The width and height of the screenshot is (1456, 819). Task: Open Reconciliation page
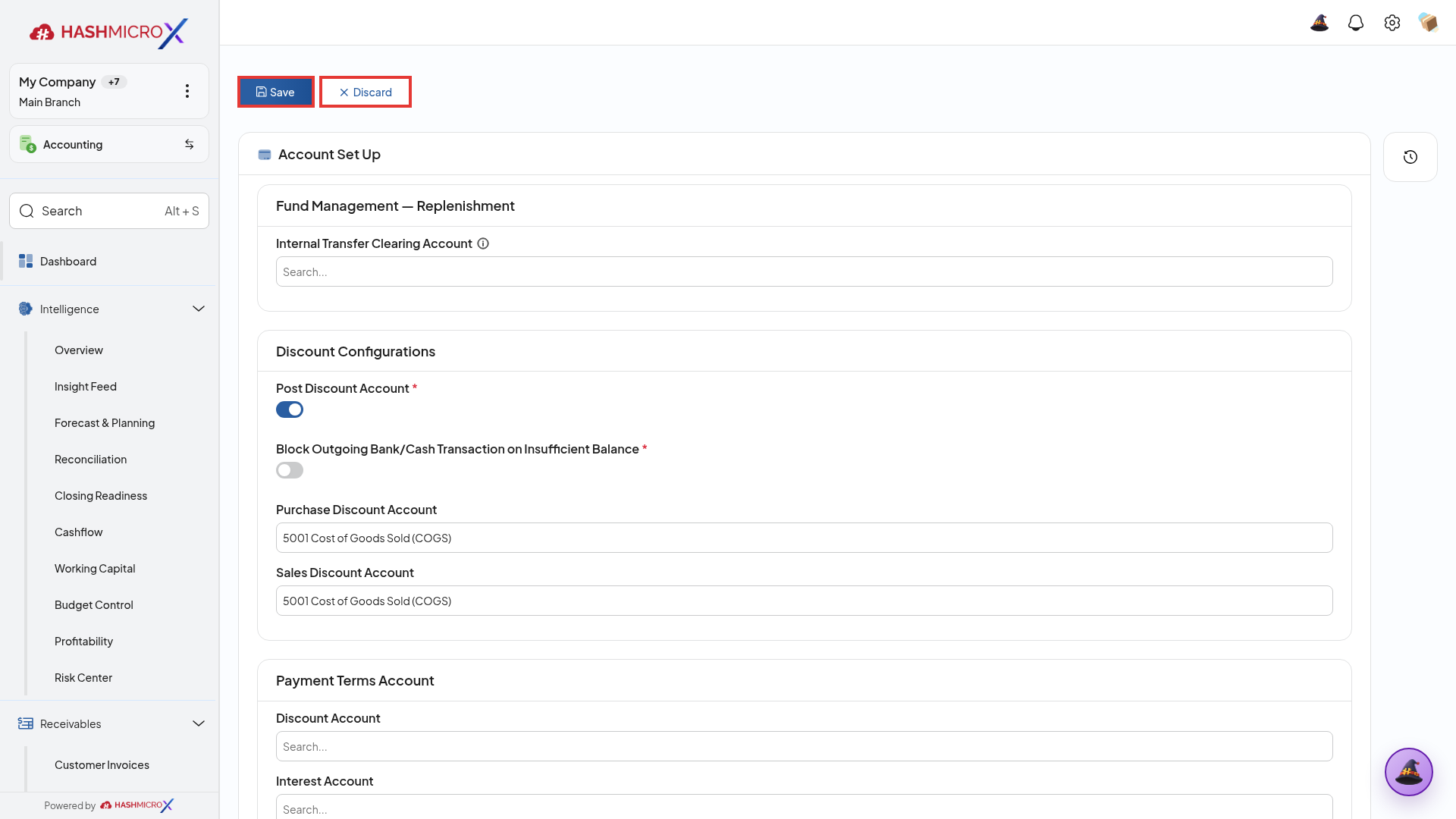[x=91, y=460]
